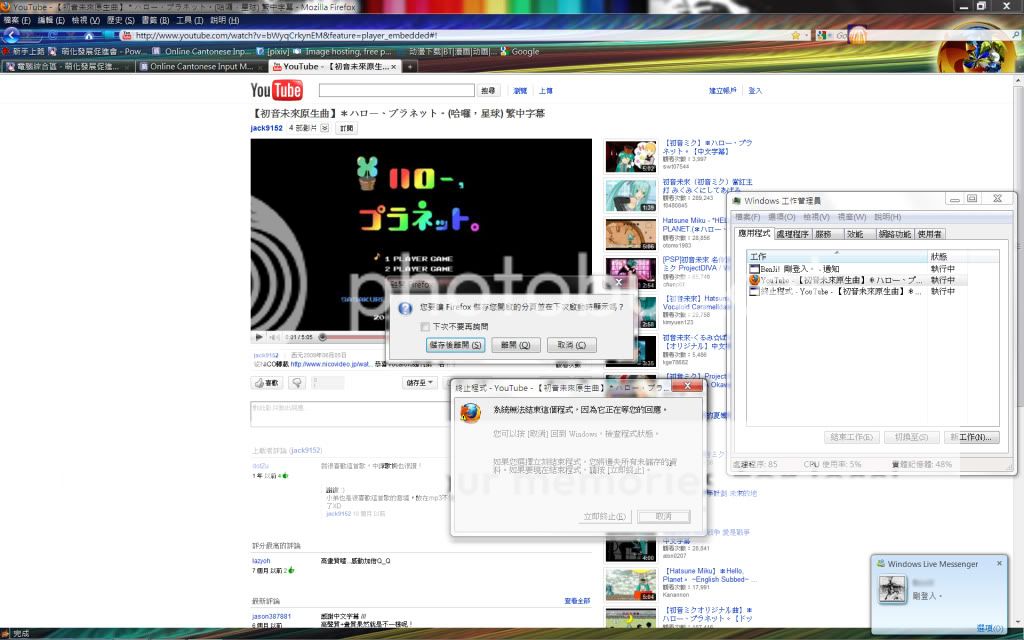This screenshot has width=1024, height=640.
Task: Click the comment text box under video
Action: [x=350, y=414]
